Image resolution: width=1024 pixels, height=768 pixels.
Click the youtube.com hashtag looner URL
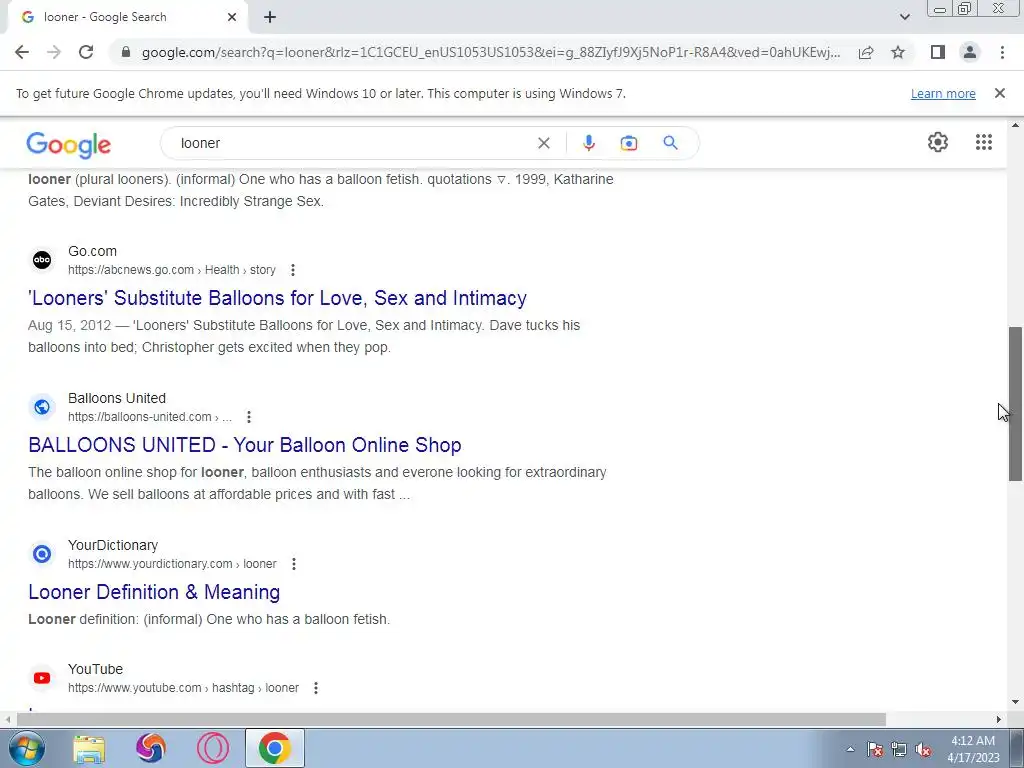point(184,688)
